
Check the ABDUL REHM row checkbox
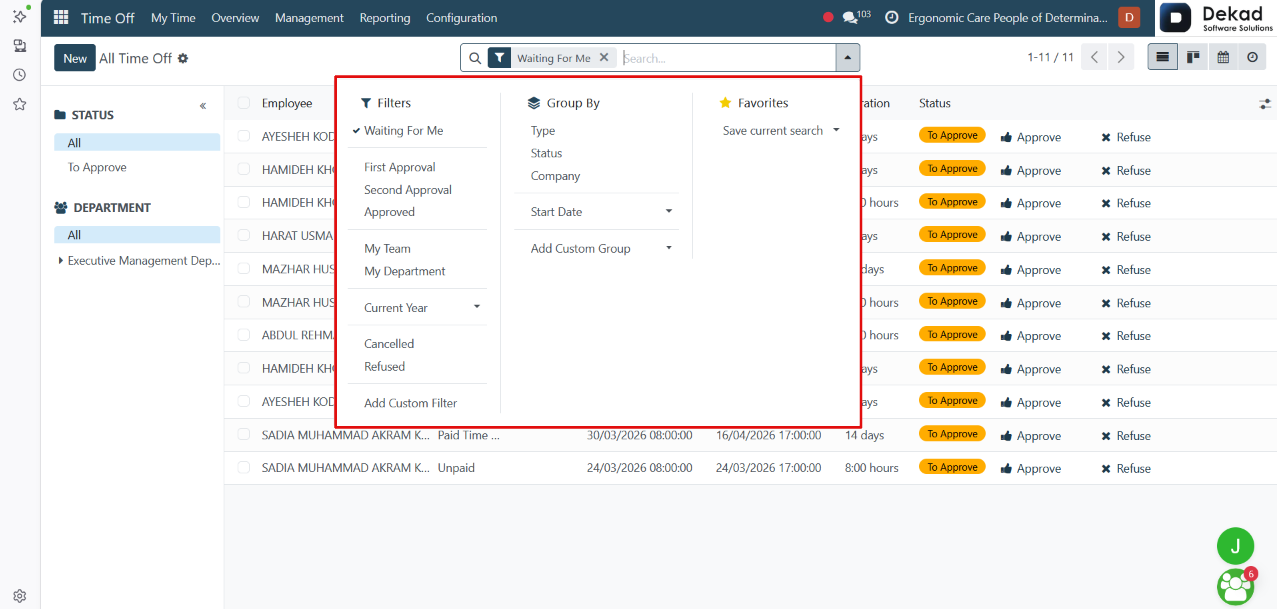tap(244, 335)
